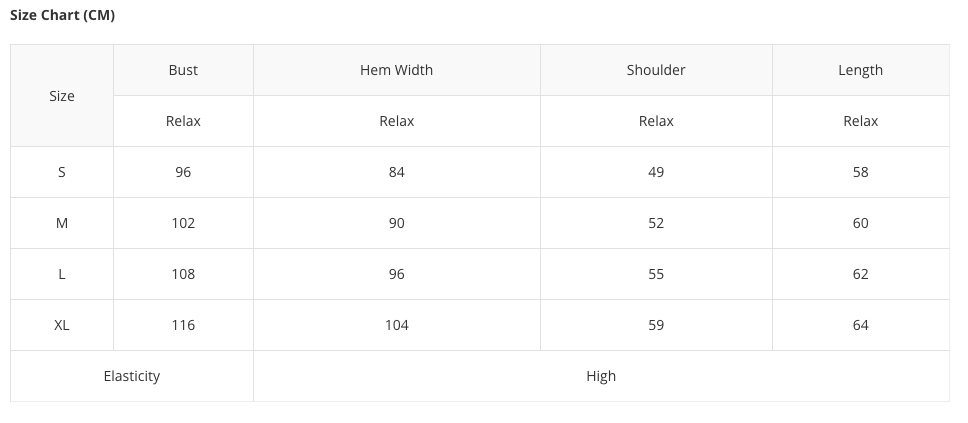968x423 pixels.
Task: Select the L size row label
Action: [62, 274]
